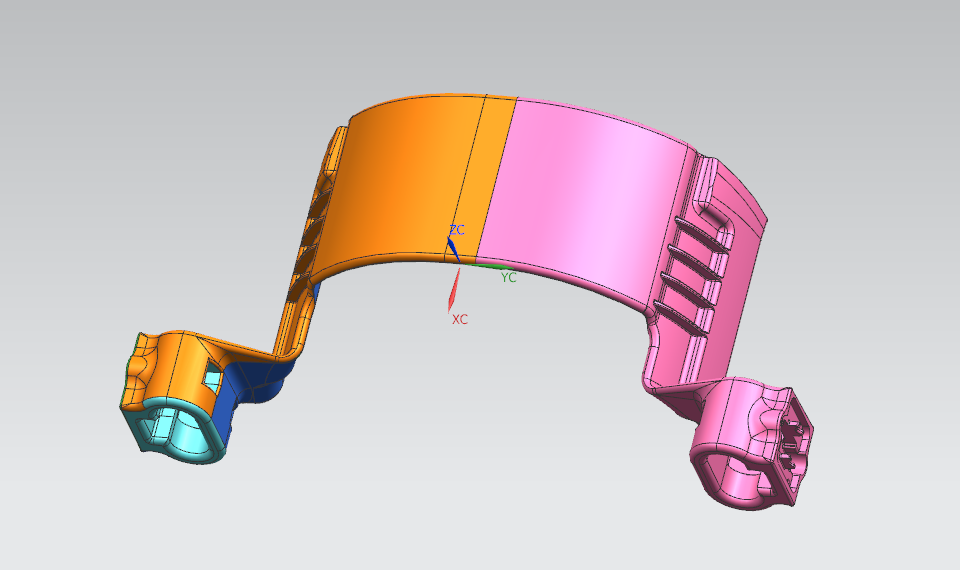Select the red XC axis arrow
The width and height of the screenshot is (960, 570).
click(454, 290)
